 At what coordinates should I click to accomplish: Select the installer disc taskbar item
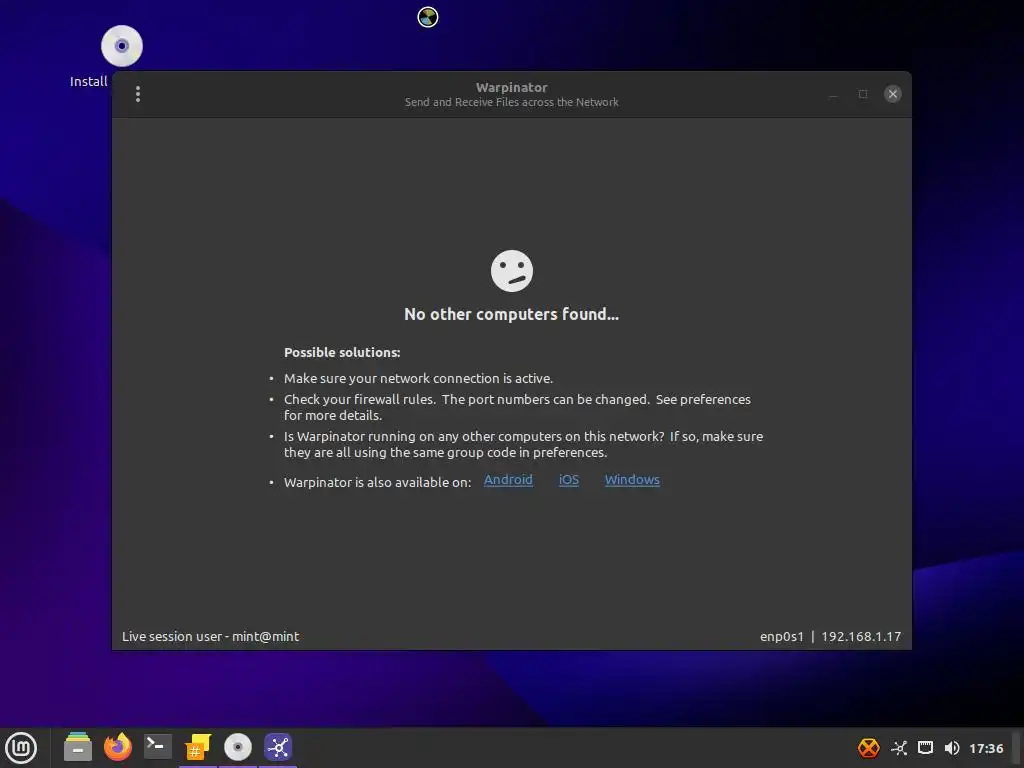238,747
